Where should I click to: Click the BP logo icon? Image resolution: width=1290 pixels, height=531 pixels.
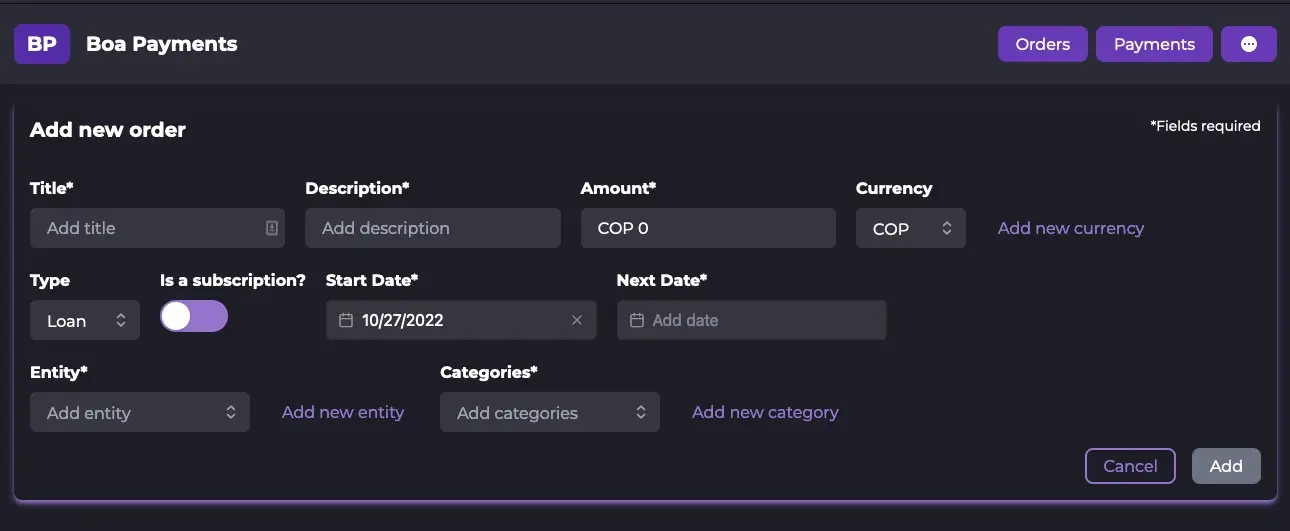pyautogui.click(x=42, y=45)
